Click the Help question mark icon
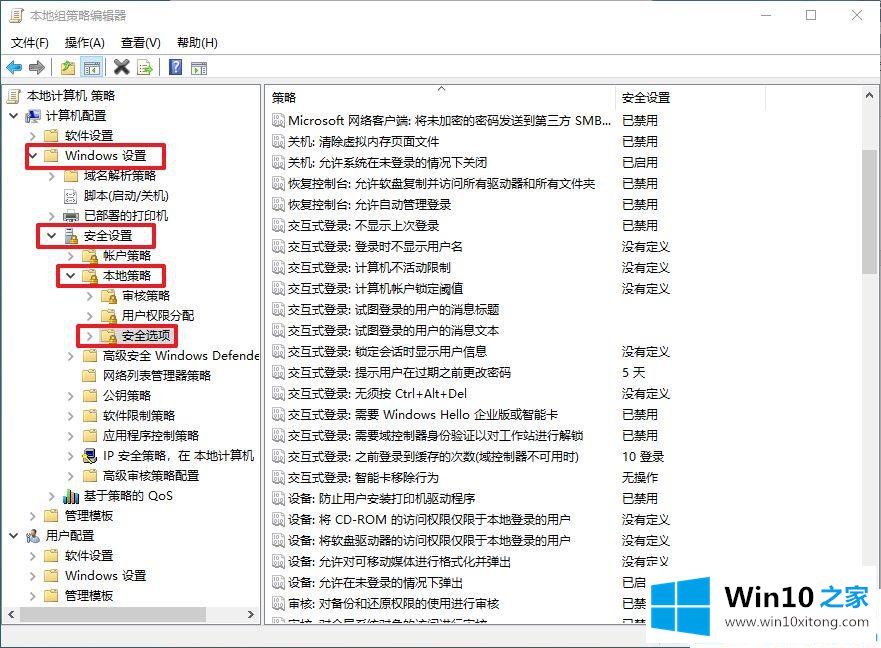This screenshot has width=881, height=648. [x=175, y=67]
